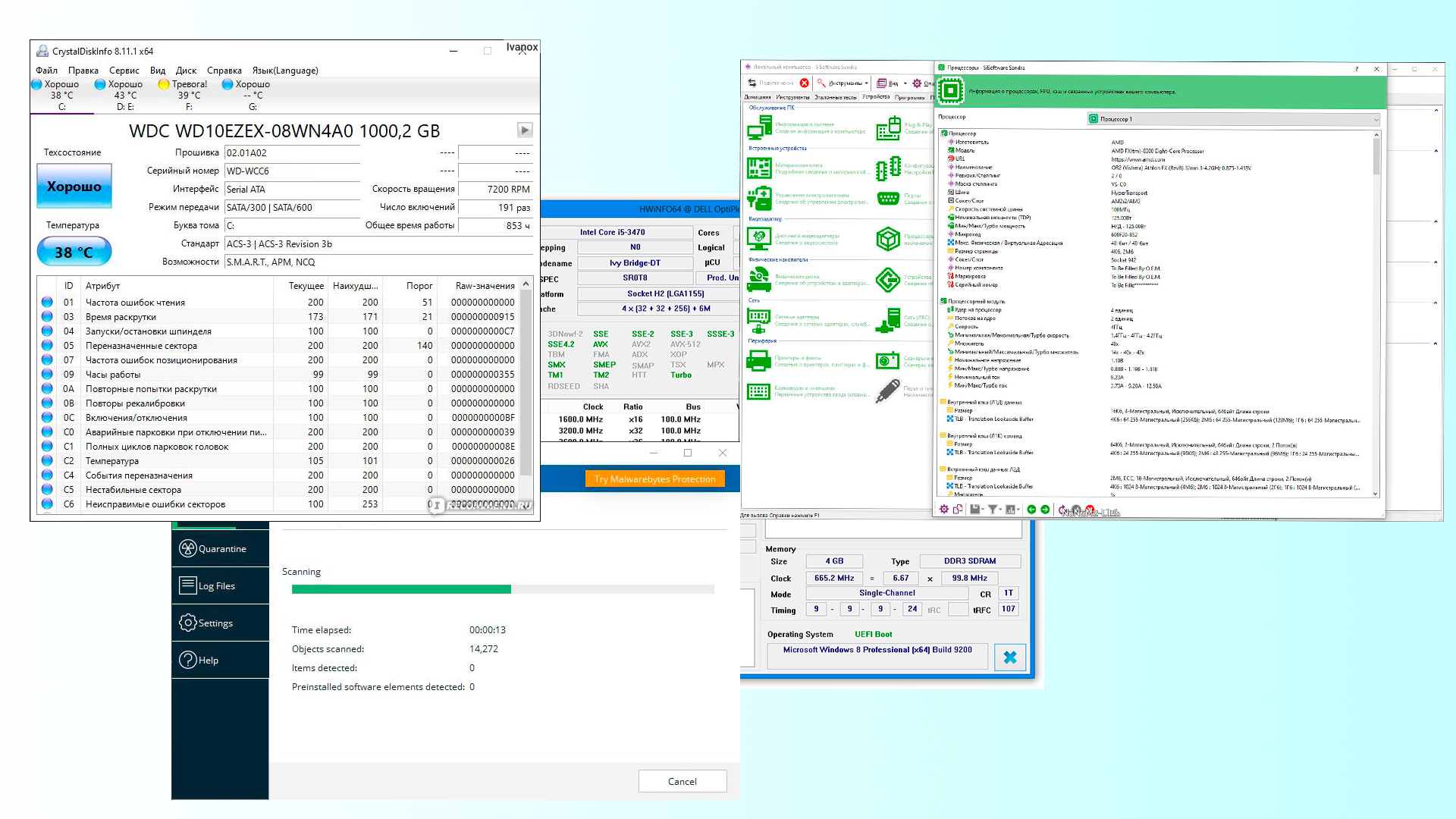Expand the Инструменты dropdown in Sandra toolbar
This screenshot has height=819, width=1456.
click(866, 83)
